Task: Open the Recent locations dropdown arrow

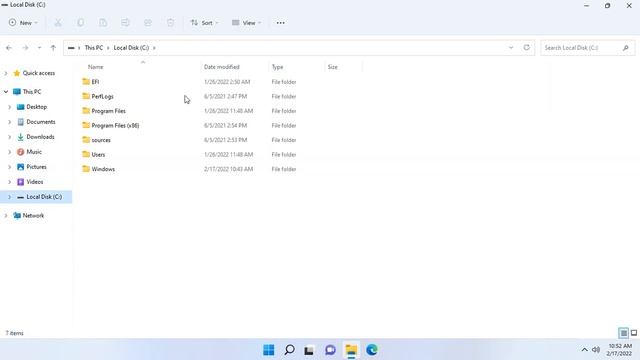Action: (39, 48)
